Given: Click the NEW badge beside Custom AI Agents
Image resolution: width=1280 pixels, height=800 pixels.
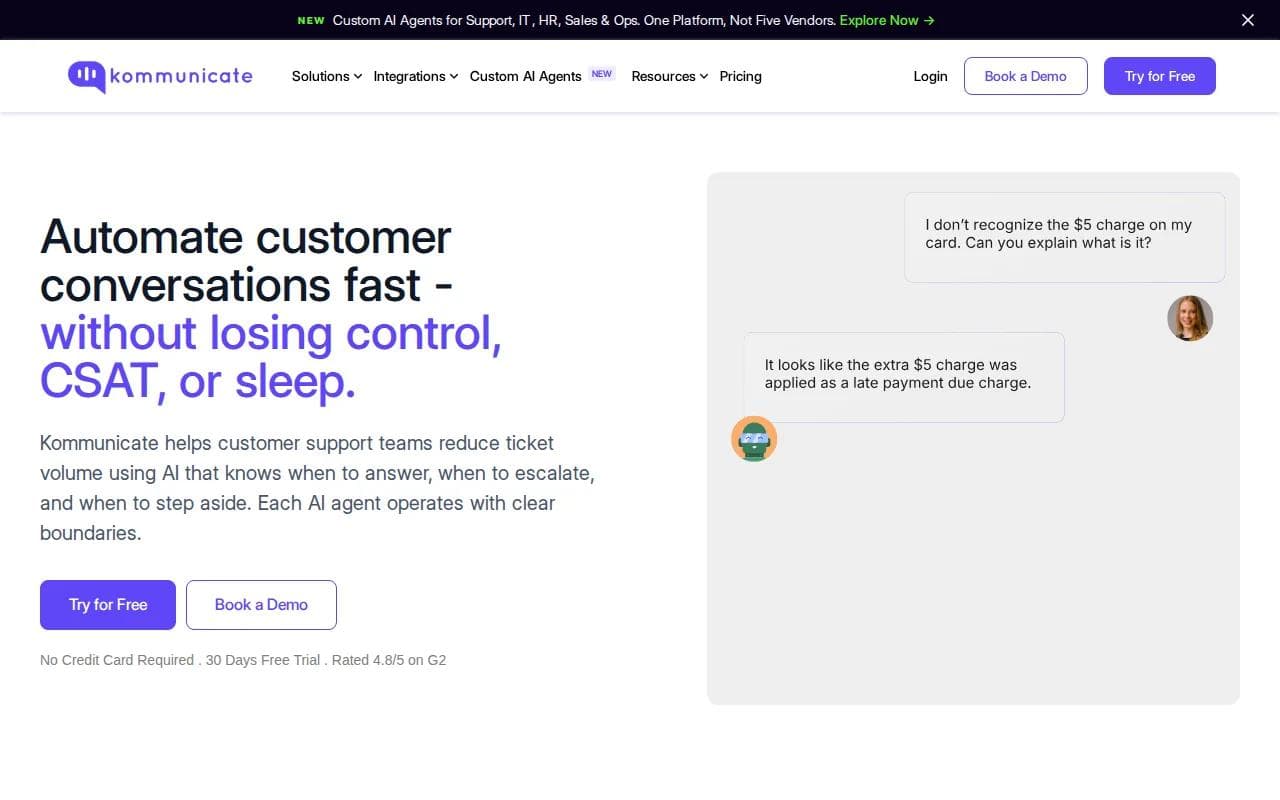Looking at the screenshot, I should point(602,74).
